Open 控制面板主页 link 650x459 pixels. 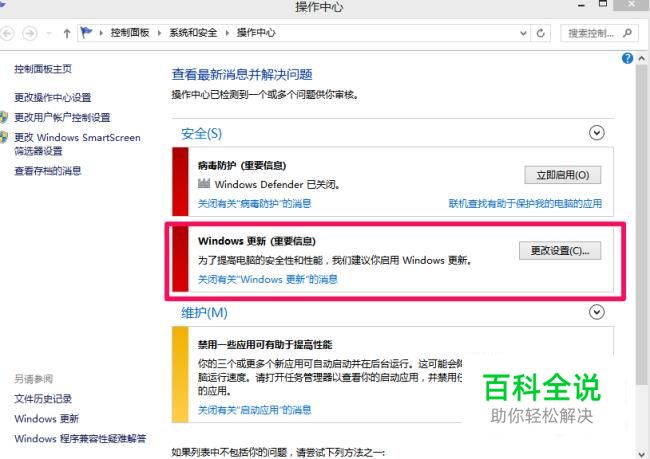43,69
